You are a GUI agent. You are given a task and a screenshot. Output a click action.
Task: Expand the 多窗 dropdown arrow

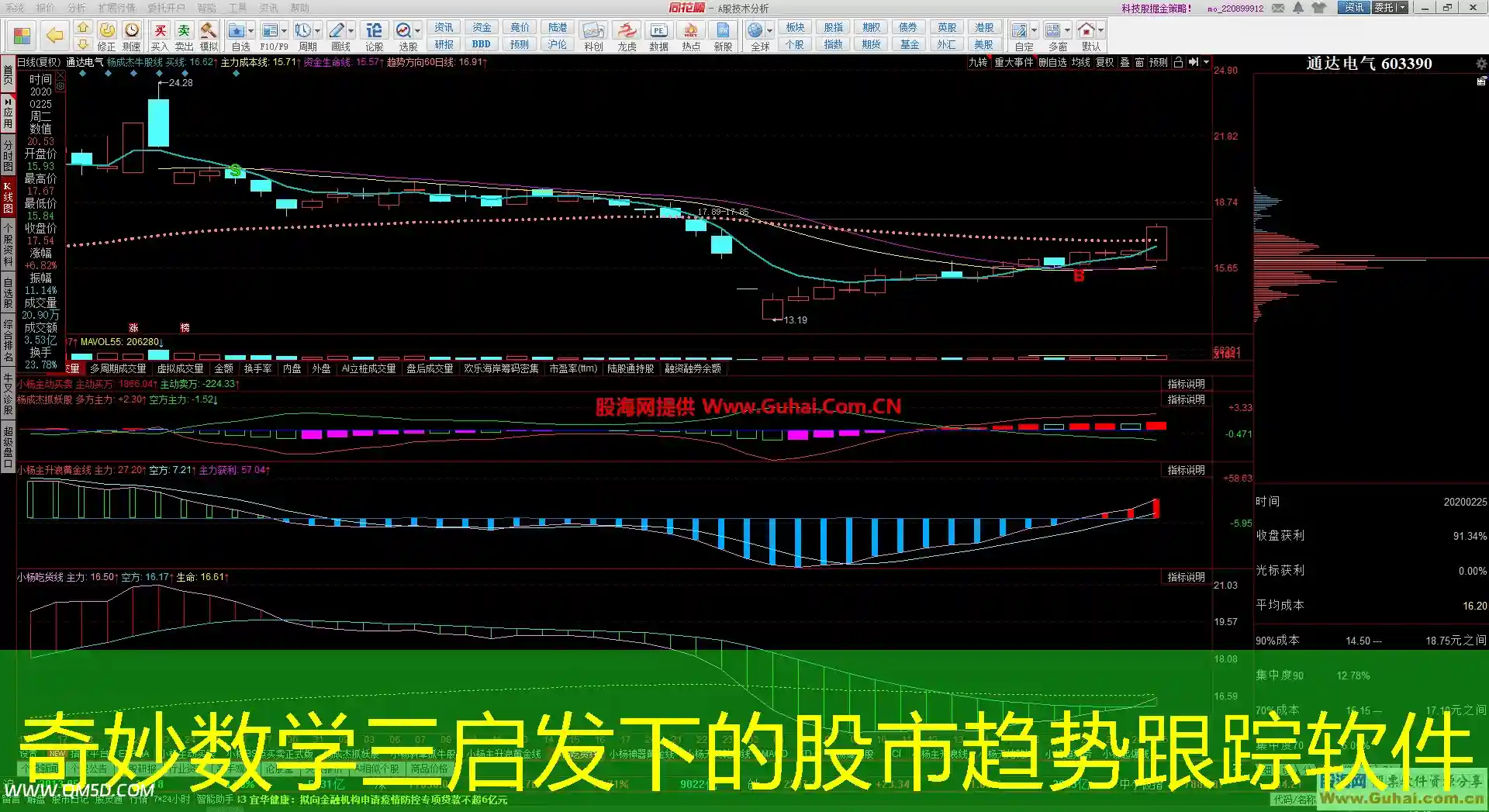[x=1067, y=31]
